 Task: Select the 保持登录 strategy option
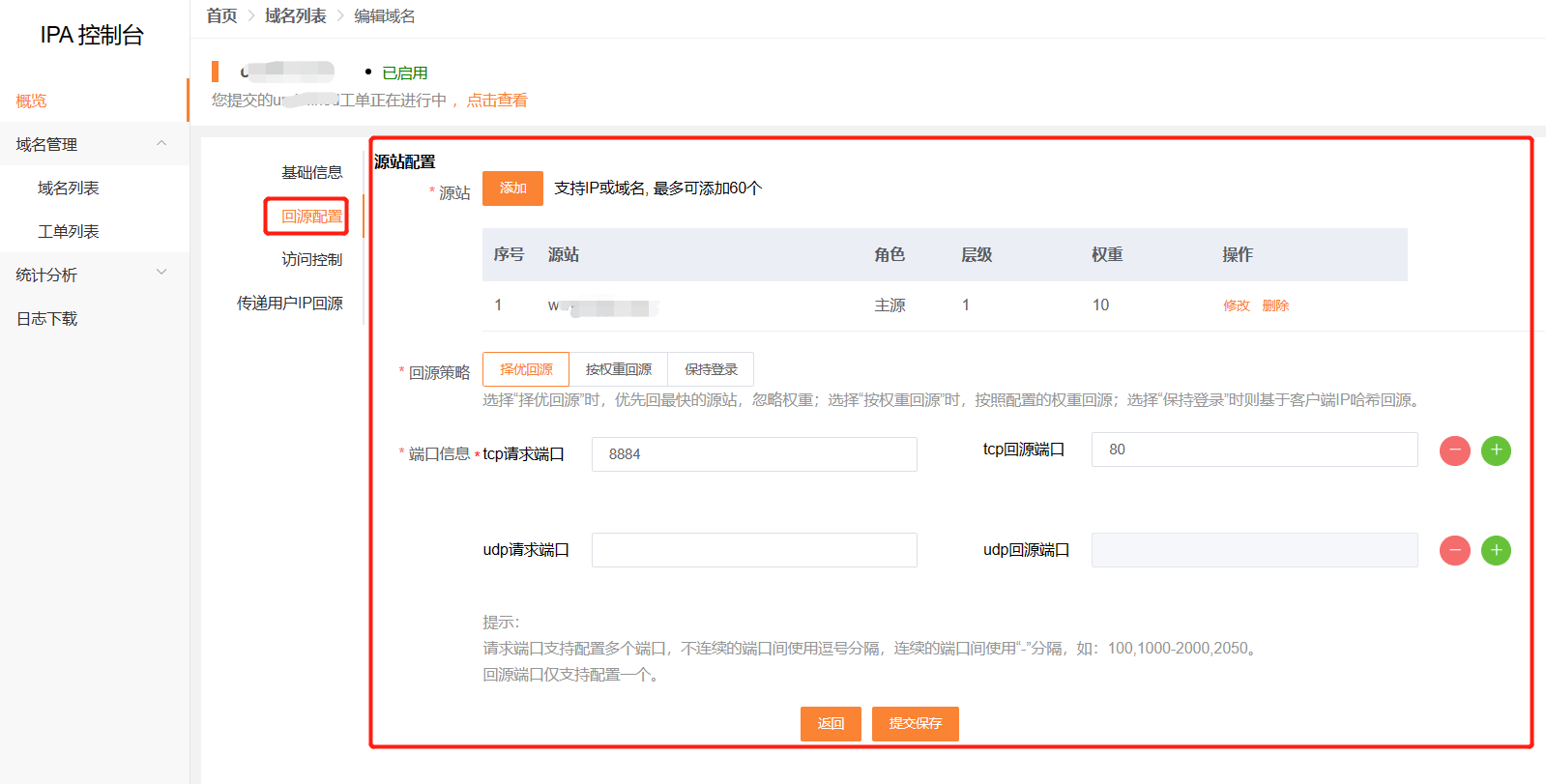tap(711, 369)
